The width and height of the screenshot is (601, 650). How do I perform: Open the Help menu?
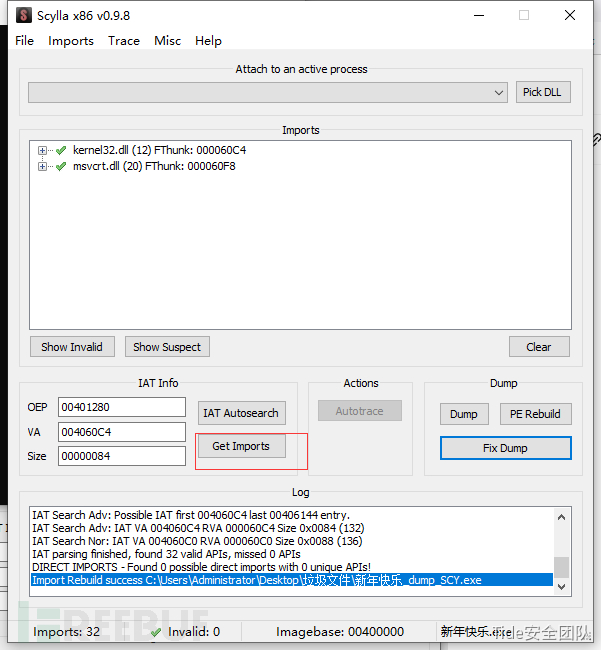tap(208, 41)
